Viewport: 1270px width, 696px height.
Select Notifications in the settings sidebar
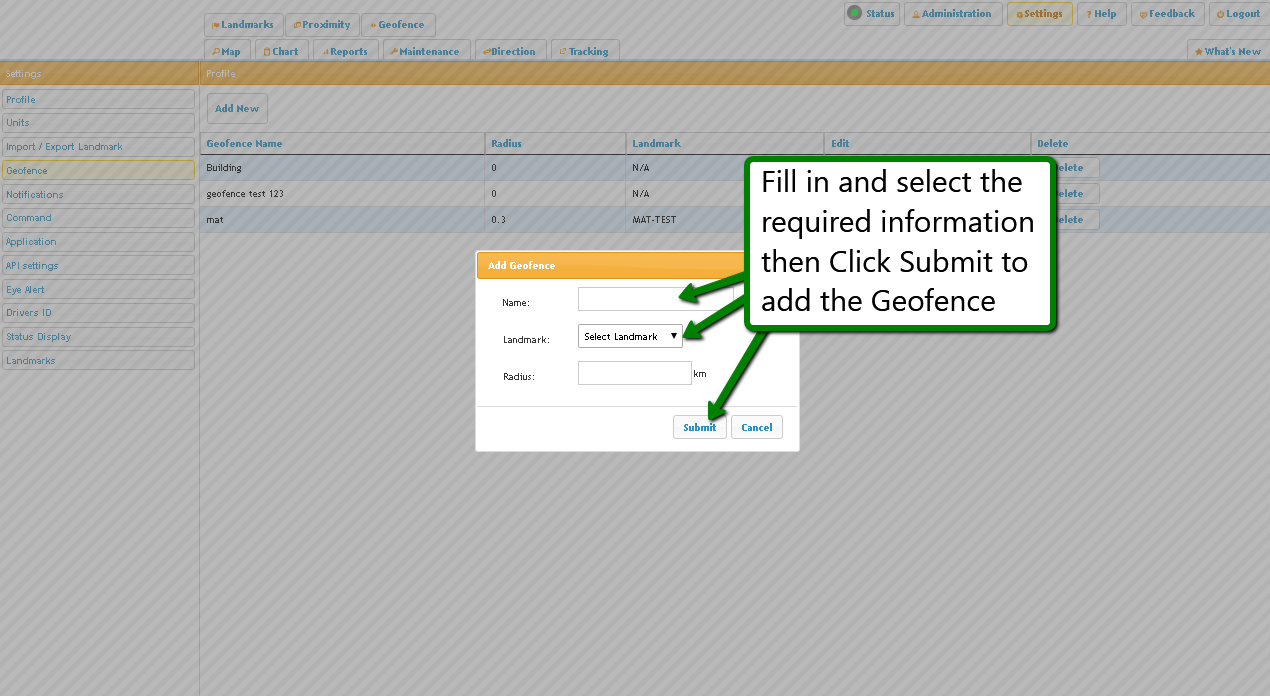98,194
